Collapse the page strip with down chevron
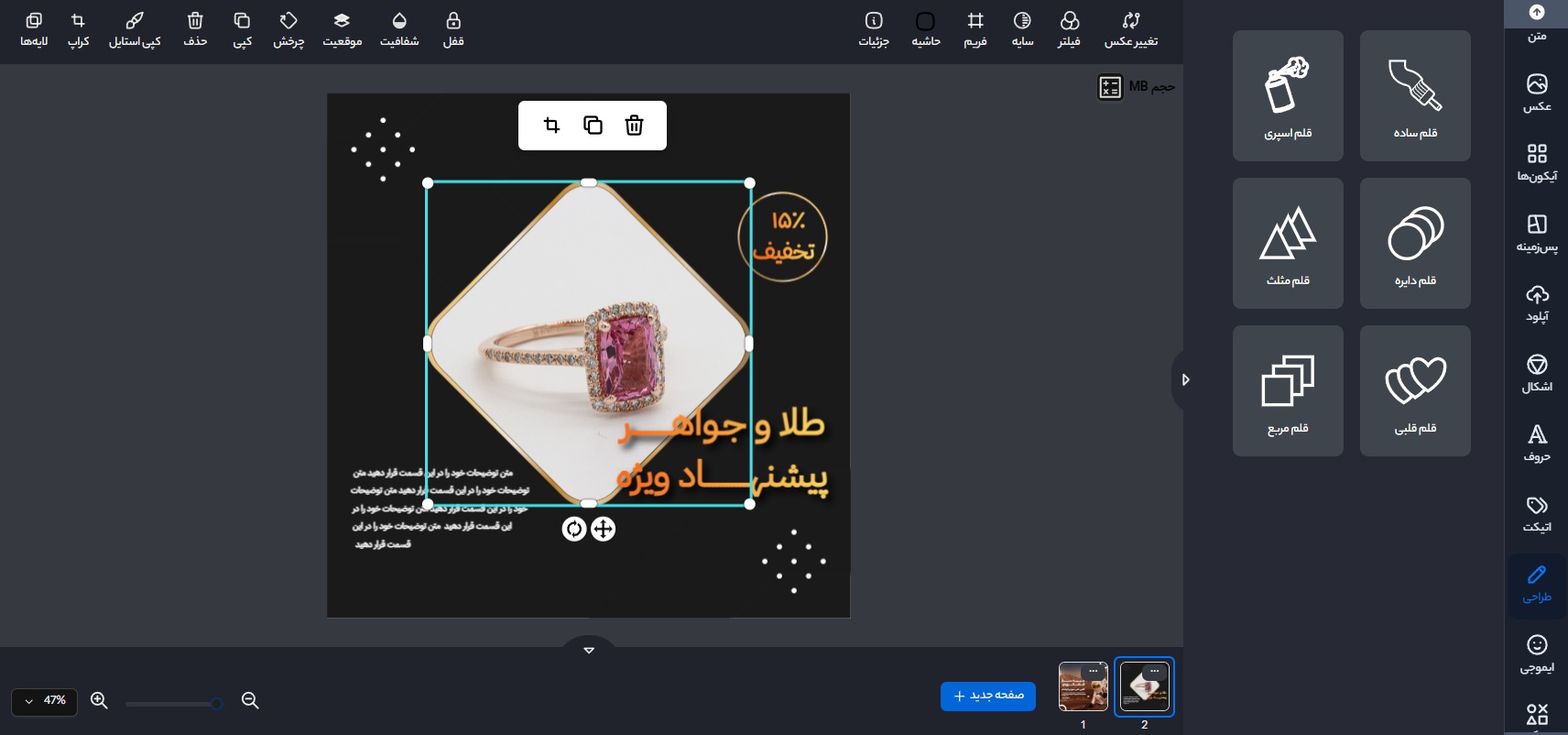The width and height of the screenshot is (1568, 735). point(589,649)
